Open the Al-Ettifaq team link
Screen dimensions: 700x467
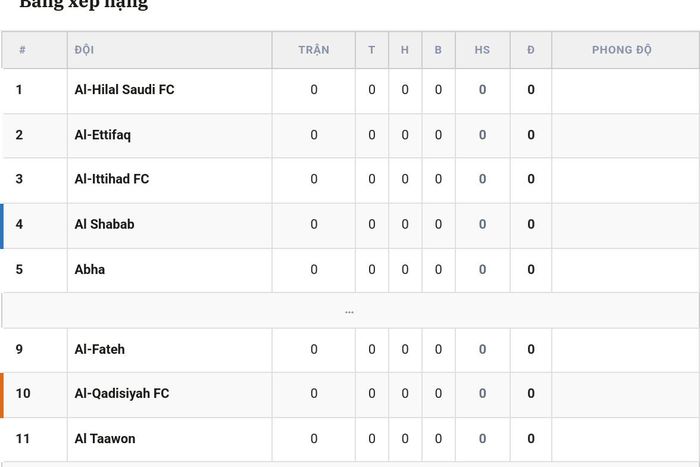click(103, 135)
